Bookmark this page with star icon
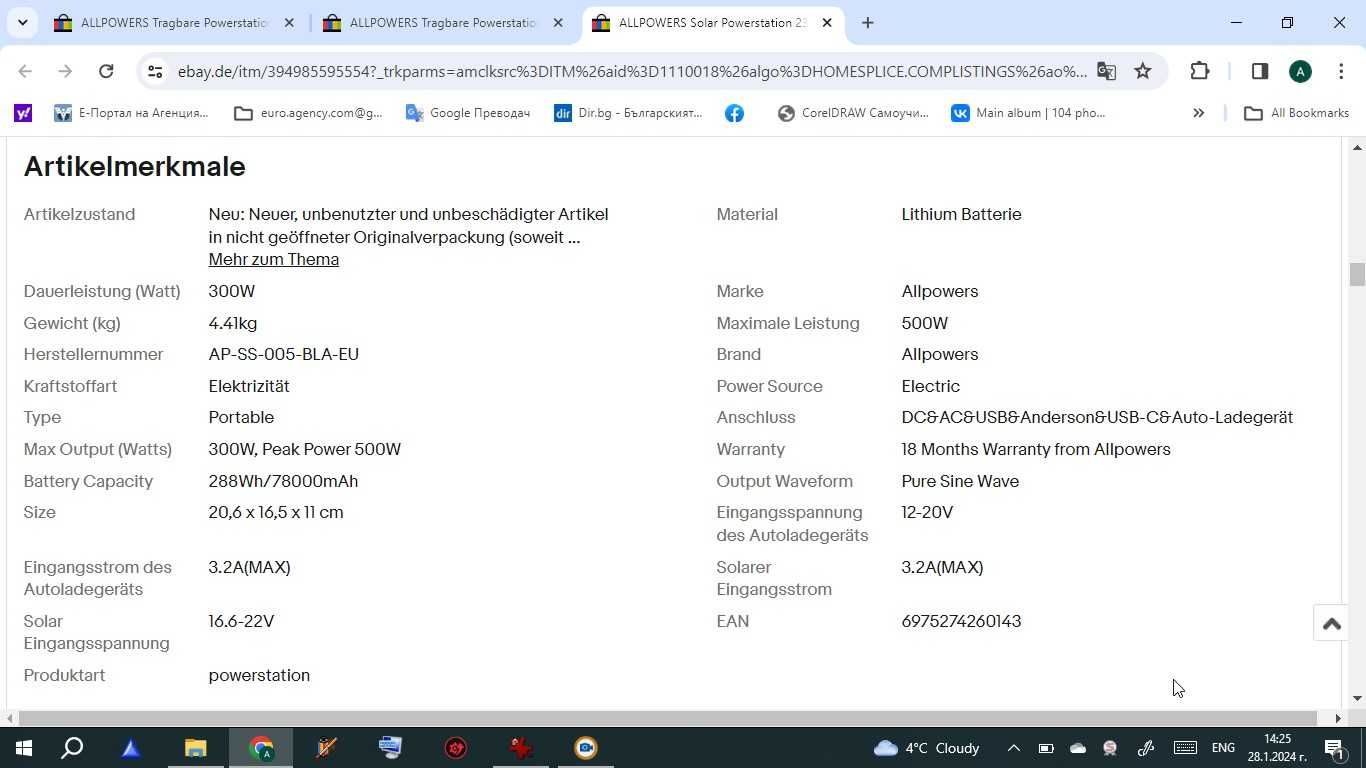Viewport: 1366px width, 768px height. pyautogui.click(x=1143, y=71)
